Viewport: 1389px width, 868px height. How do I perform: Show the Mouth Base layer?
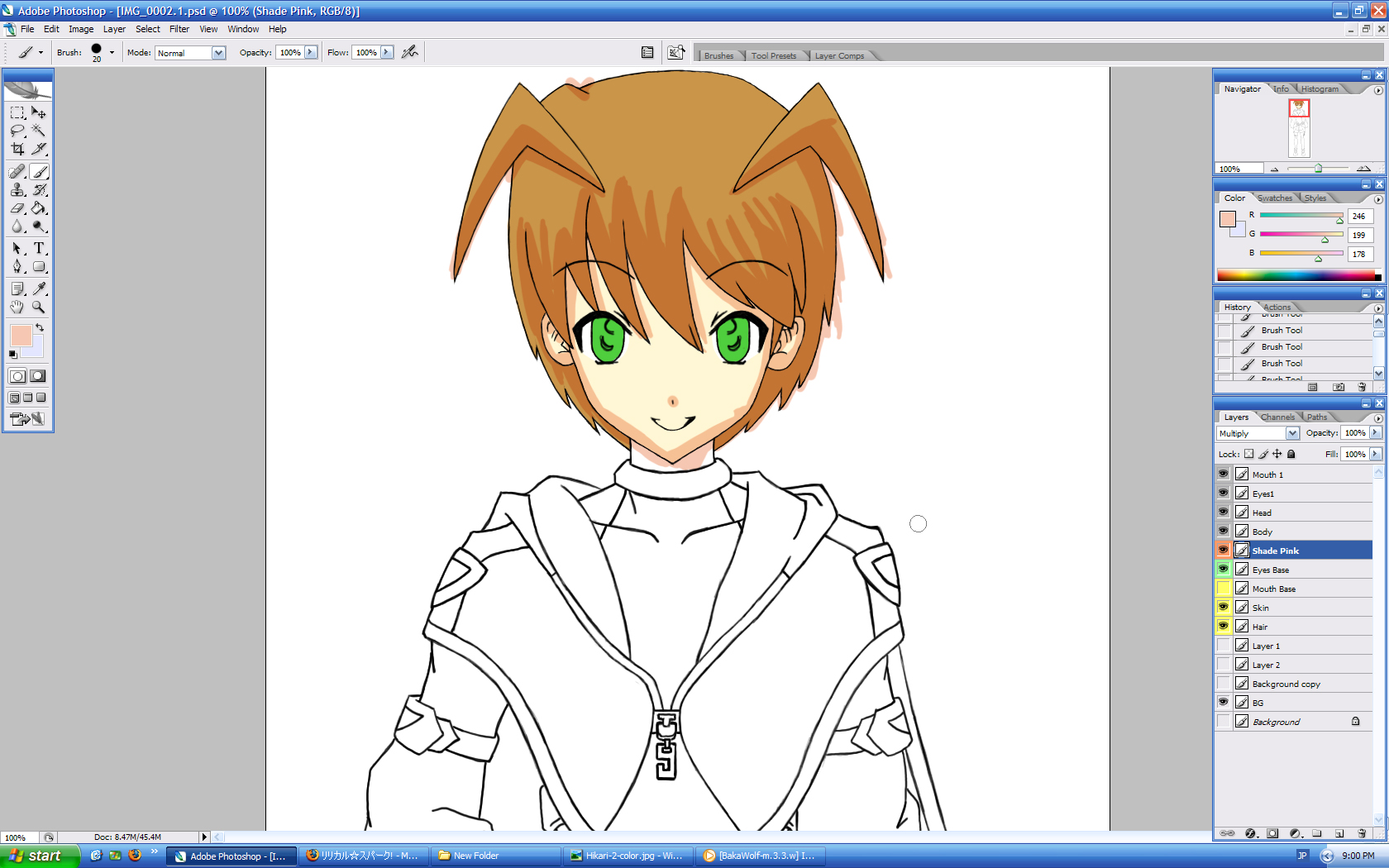(x=1223, y=589)
